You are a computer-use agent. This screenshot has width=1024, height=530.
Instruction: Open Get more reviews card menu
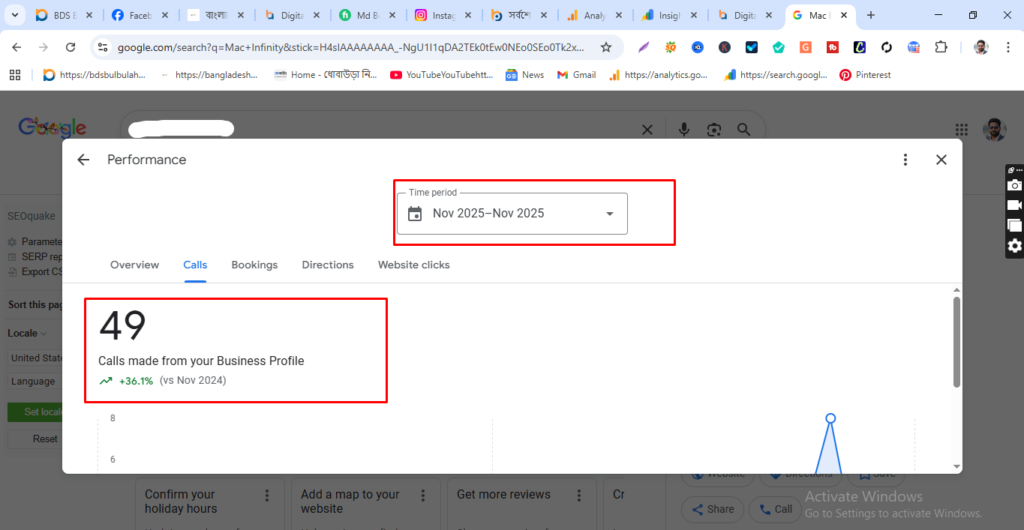[x=579, y=495]
